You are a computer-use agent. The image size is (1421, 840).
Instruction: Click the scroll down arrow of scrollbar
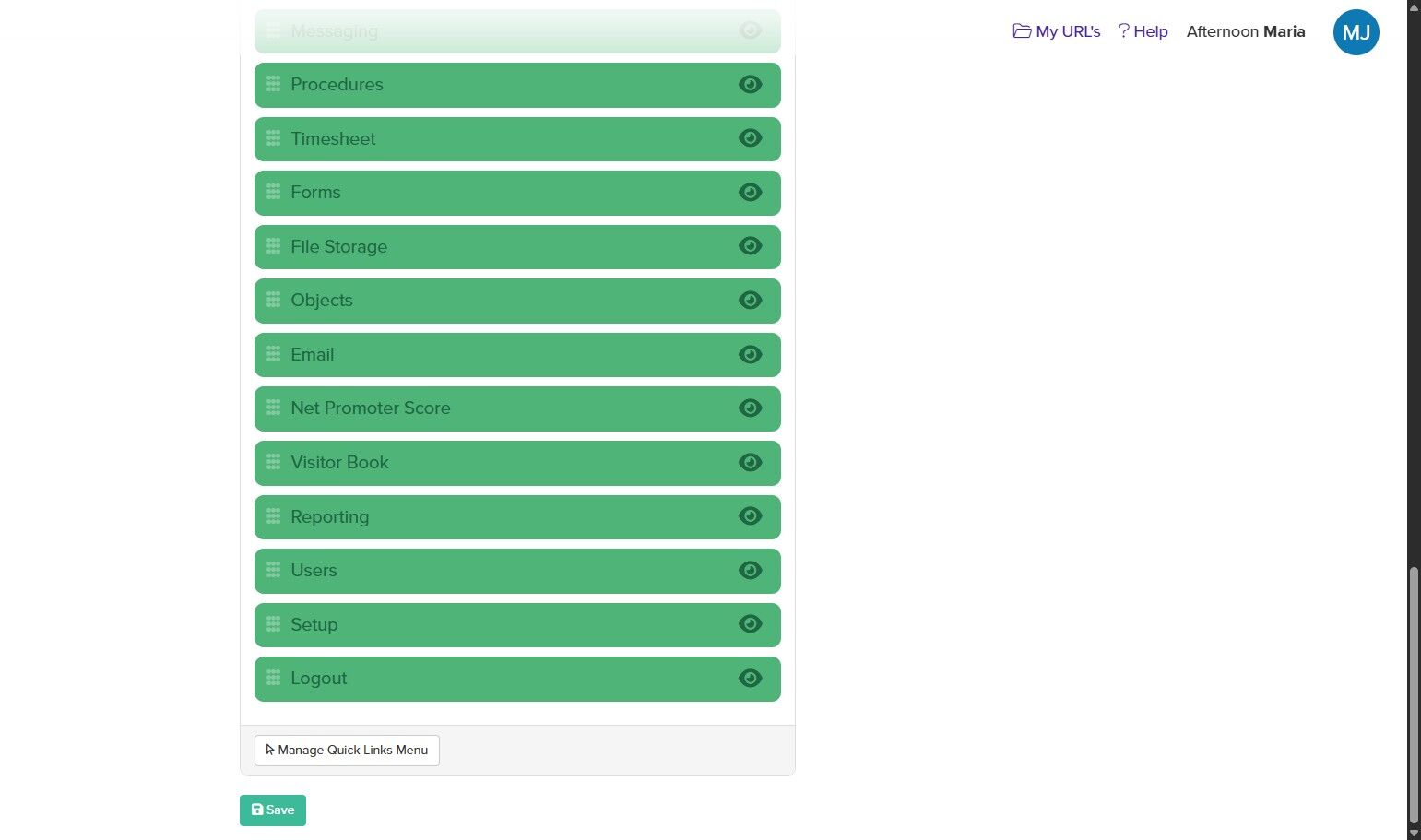[1414, 832]
